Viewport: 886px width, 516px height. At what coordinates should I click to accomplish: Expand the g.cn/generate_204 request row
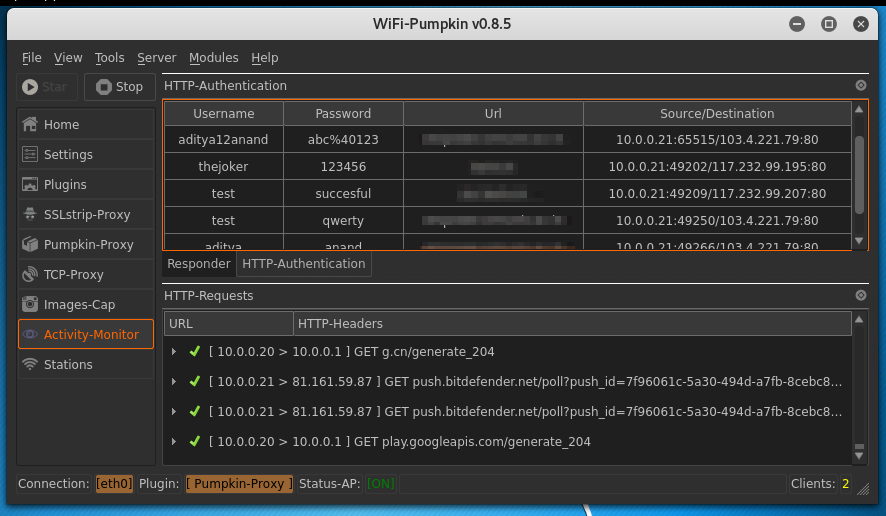click(x=174, y=352)
